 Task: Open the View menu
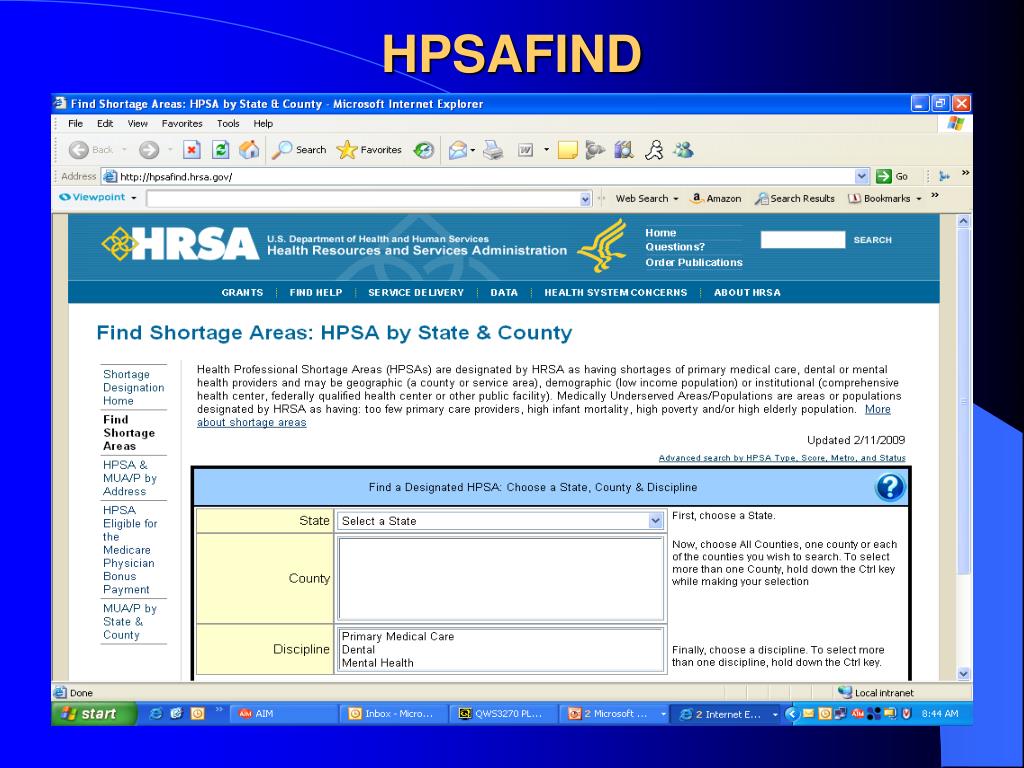(137, 123)
